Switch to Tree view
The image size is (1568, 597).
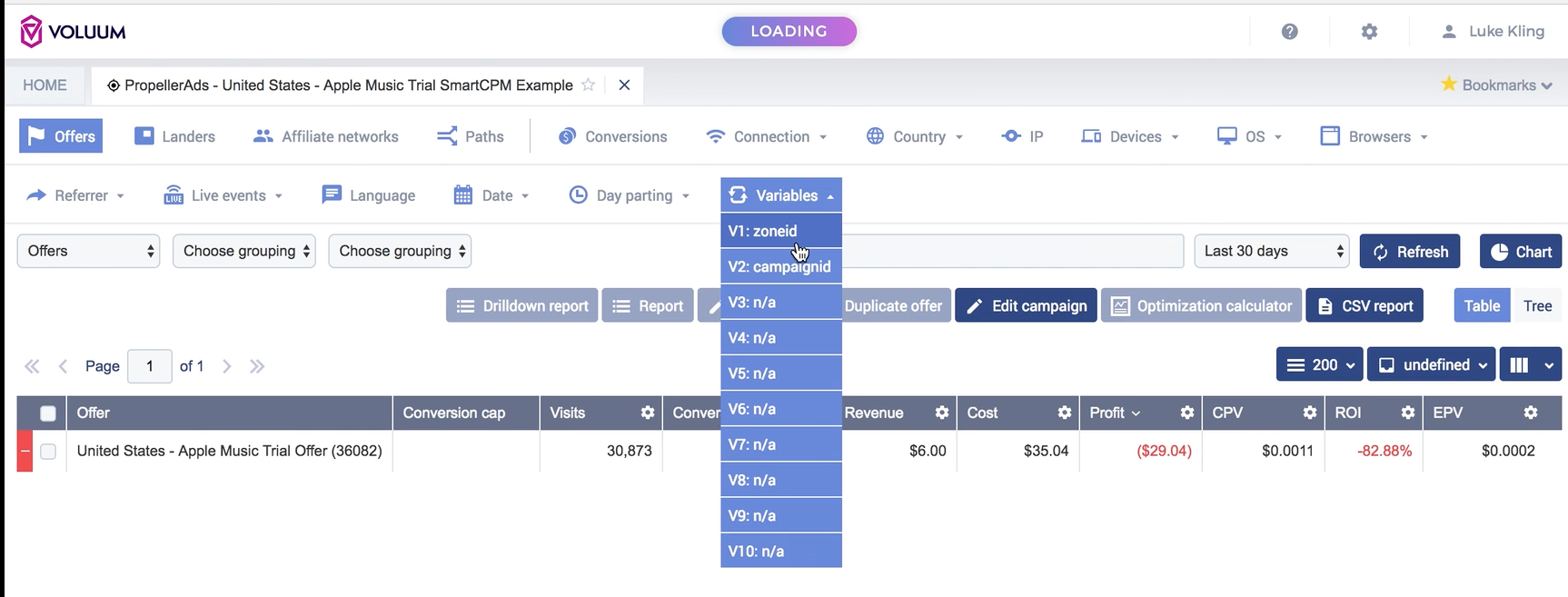[1537, 305]
